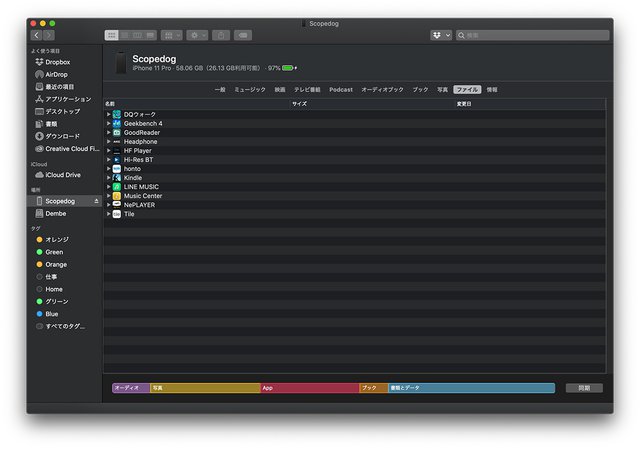
Task: Switch to gallery view in toolbar
Action: tap(151, 36)
